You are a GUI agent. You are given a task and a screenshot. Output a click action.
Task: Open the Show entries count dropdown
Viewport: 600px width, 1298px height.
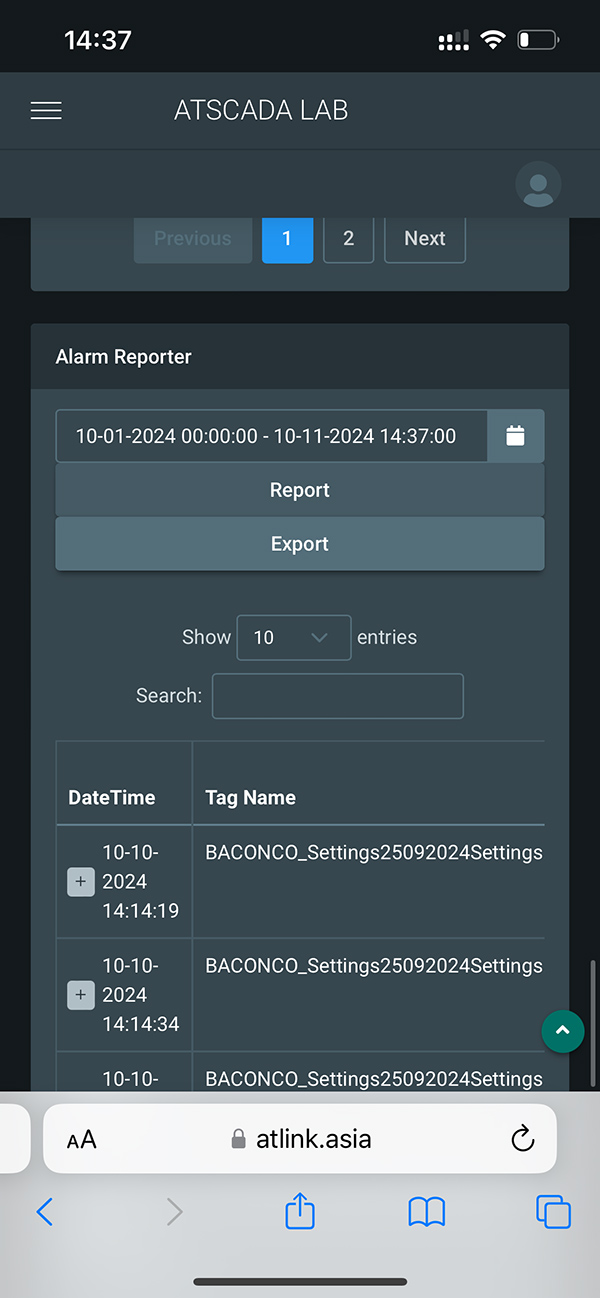294,638
